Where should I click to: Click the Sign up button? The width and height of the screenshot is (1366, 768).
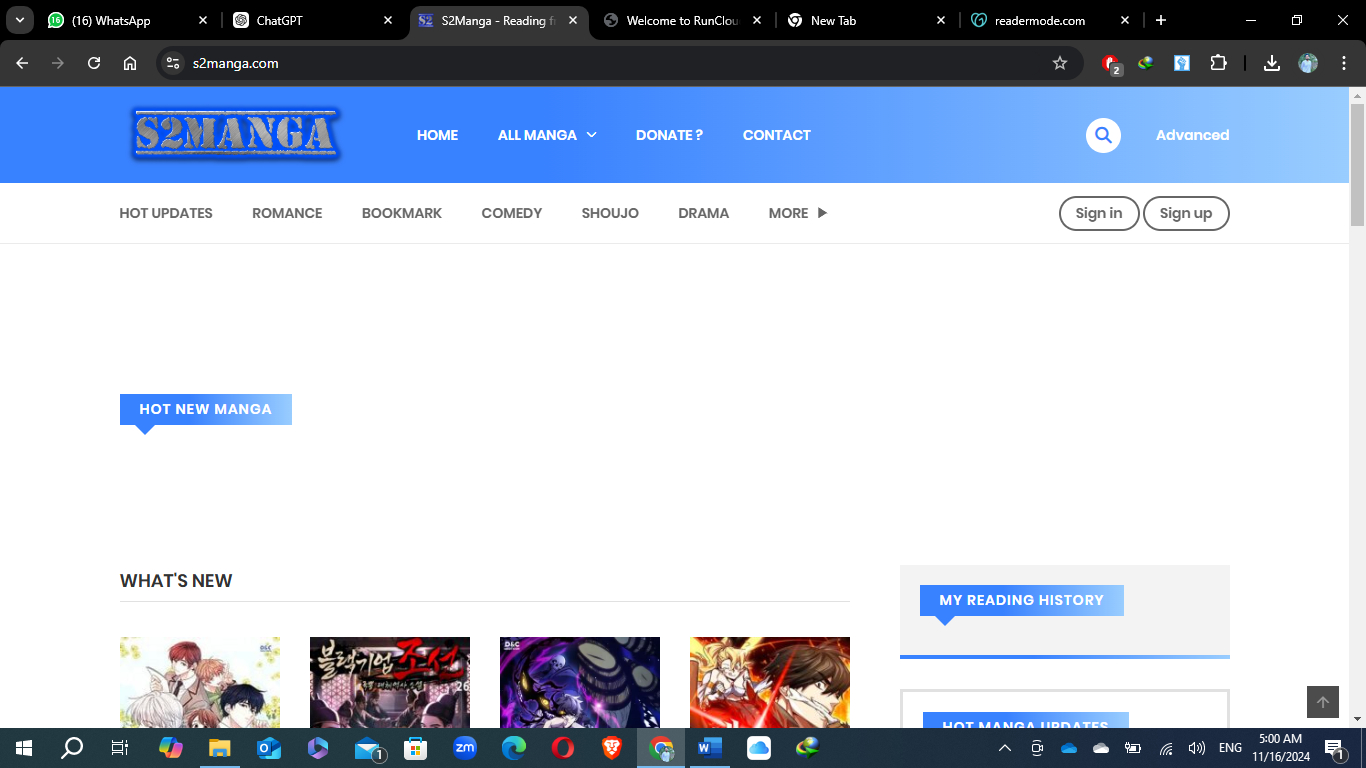(1185, 213)
